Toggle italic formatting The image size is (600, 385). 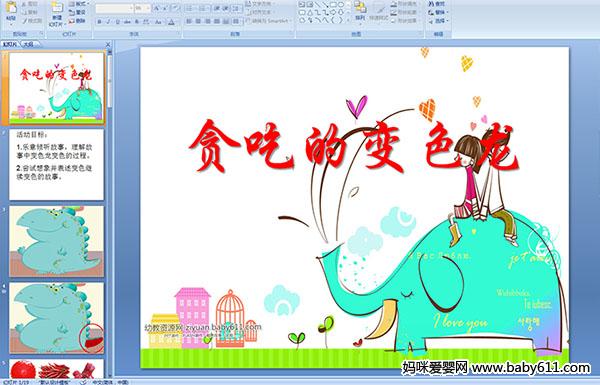(x=108, y=22)
